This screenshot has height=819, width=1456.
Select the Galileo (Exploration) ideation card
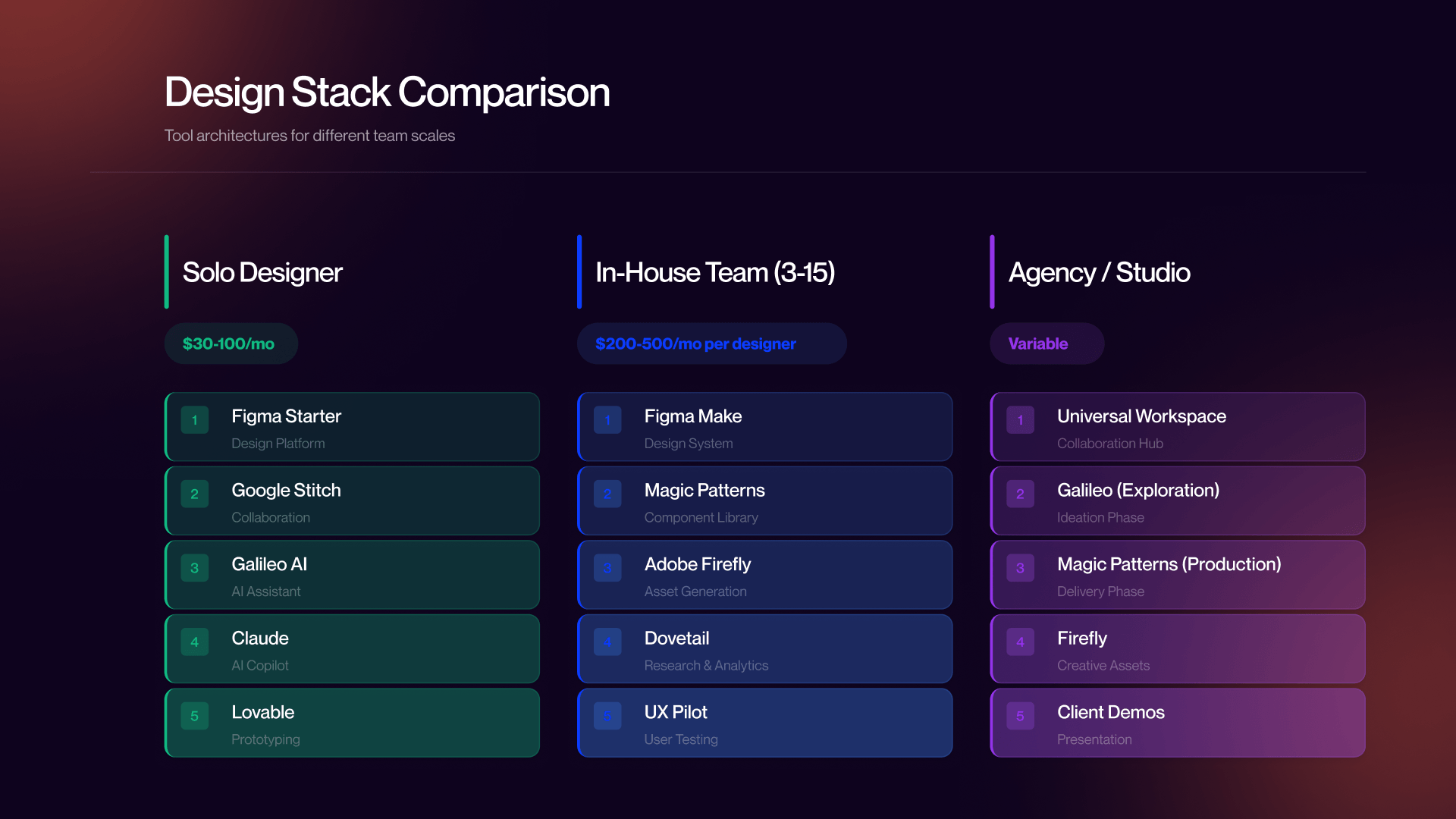pyautogui.click(x=1177, y=500)
